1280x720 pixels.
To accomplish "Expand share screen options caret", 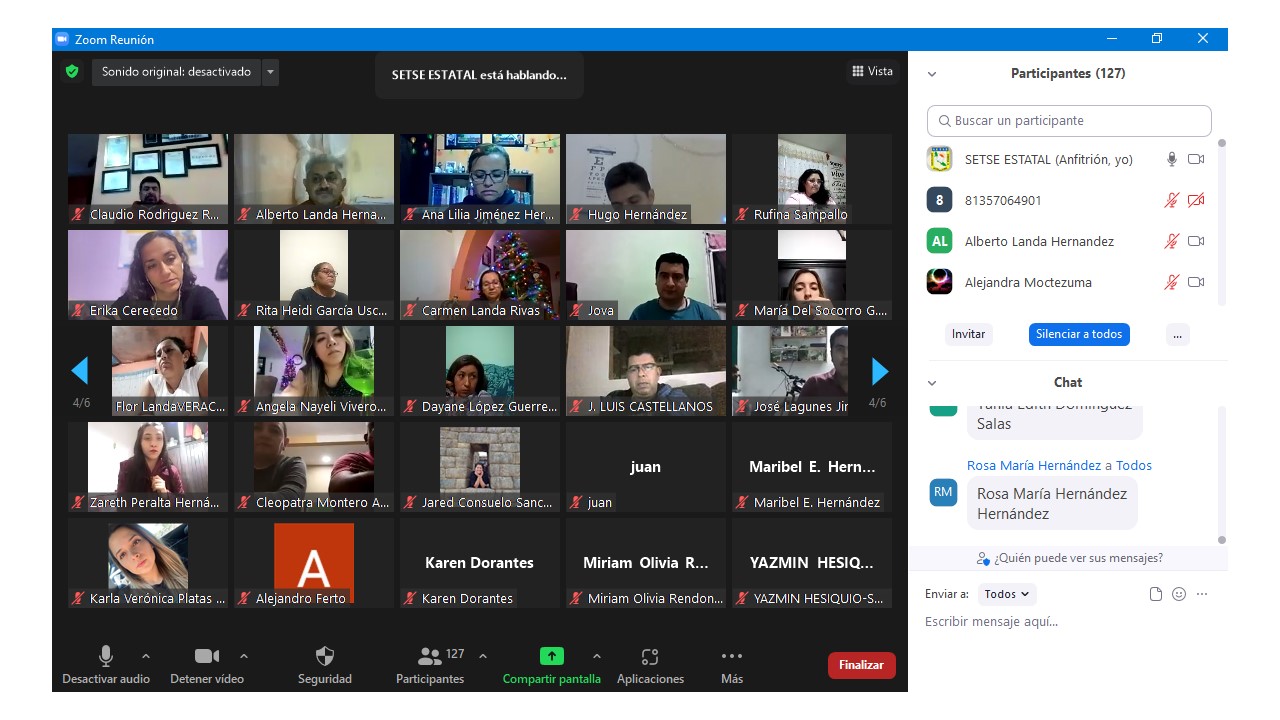I will 597,656.
